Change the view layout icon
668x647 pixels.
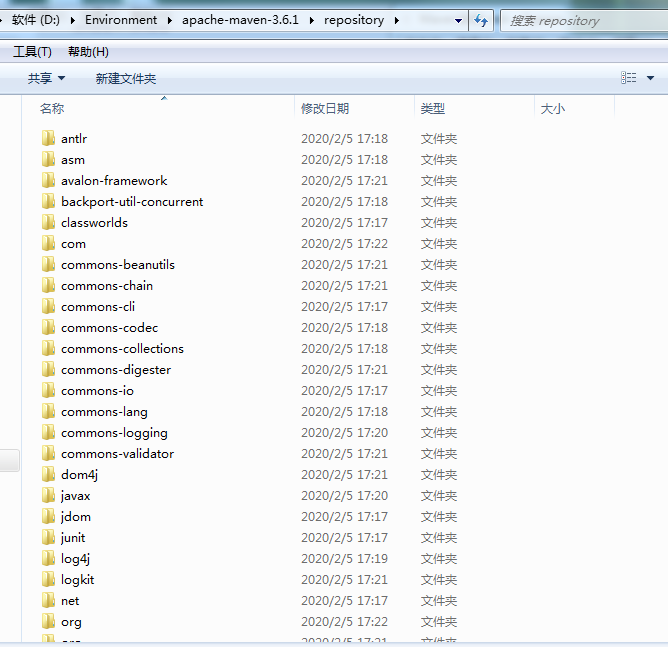click(x=628, y=78)
